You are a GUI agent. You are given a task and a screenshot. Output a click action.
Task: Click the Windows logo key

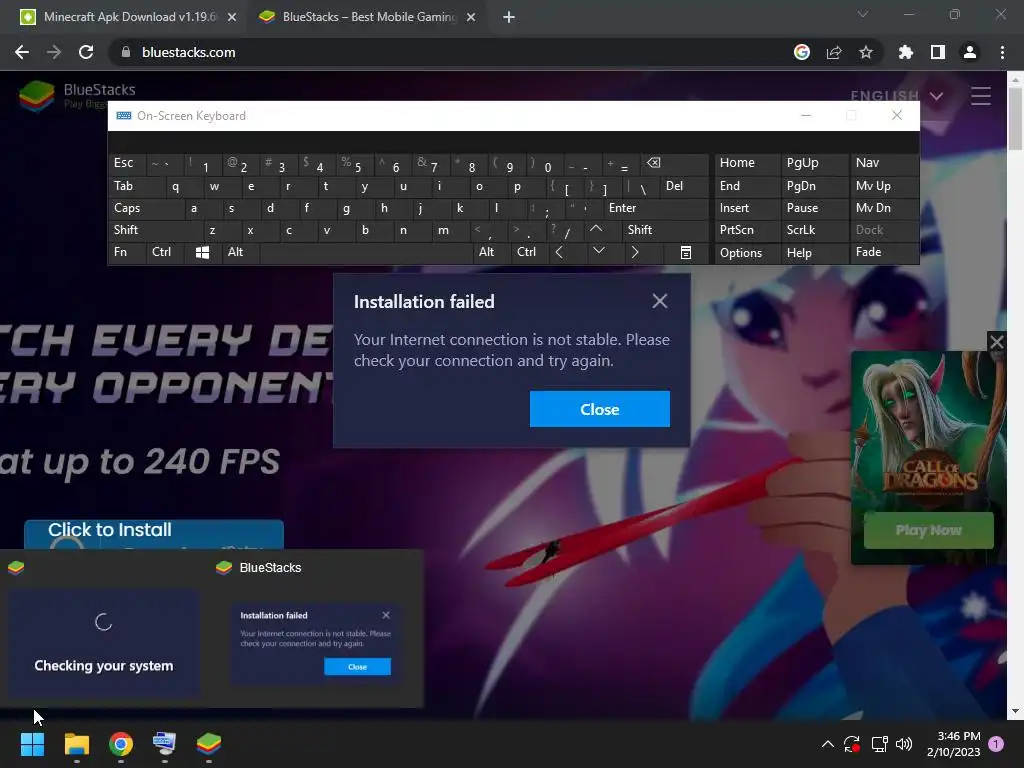tap(203, 252)
